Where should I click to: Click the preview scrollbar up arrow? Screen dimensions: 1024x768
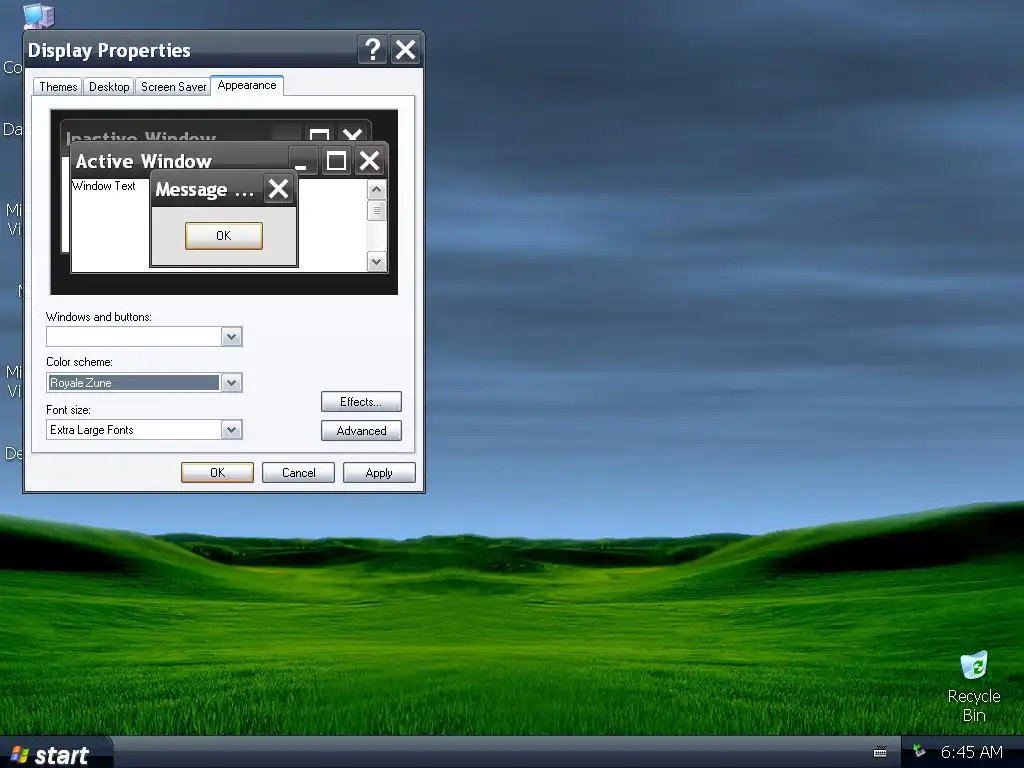pyautogui.click(x=376, y=190)
